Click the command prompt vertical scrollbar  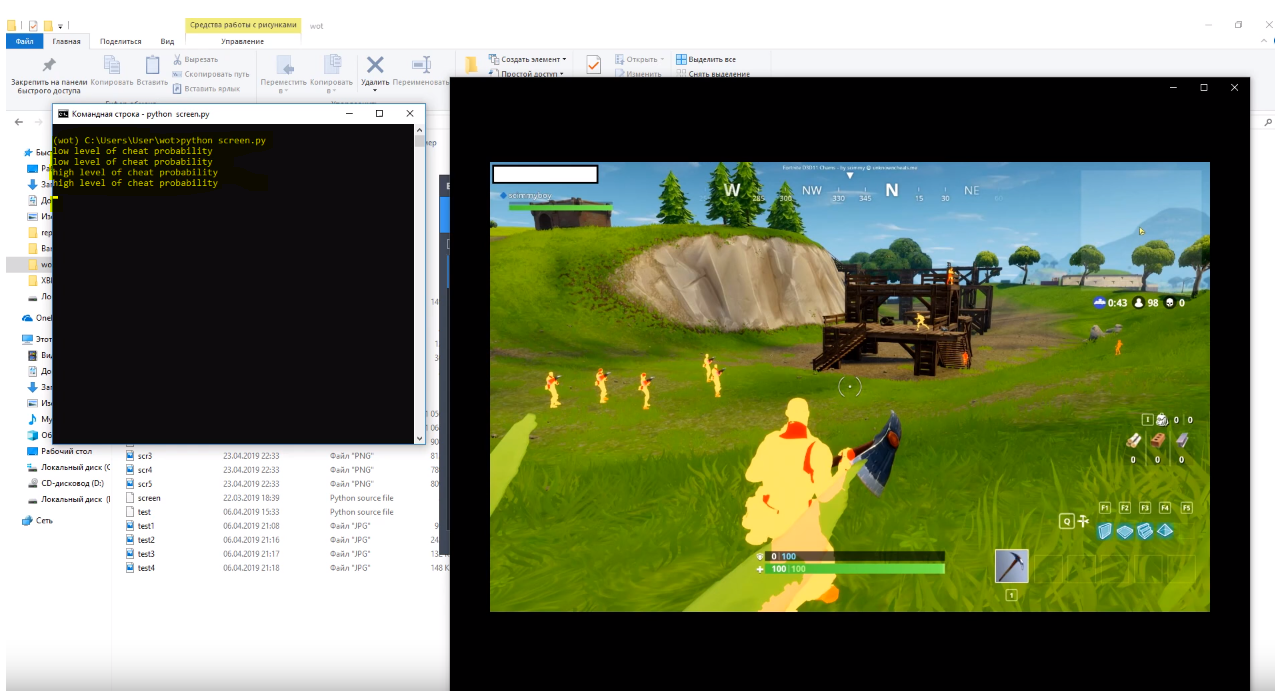tap(419, 285)
